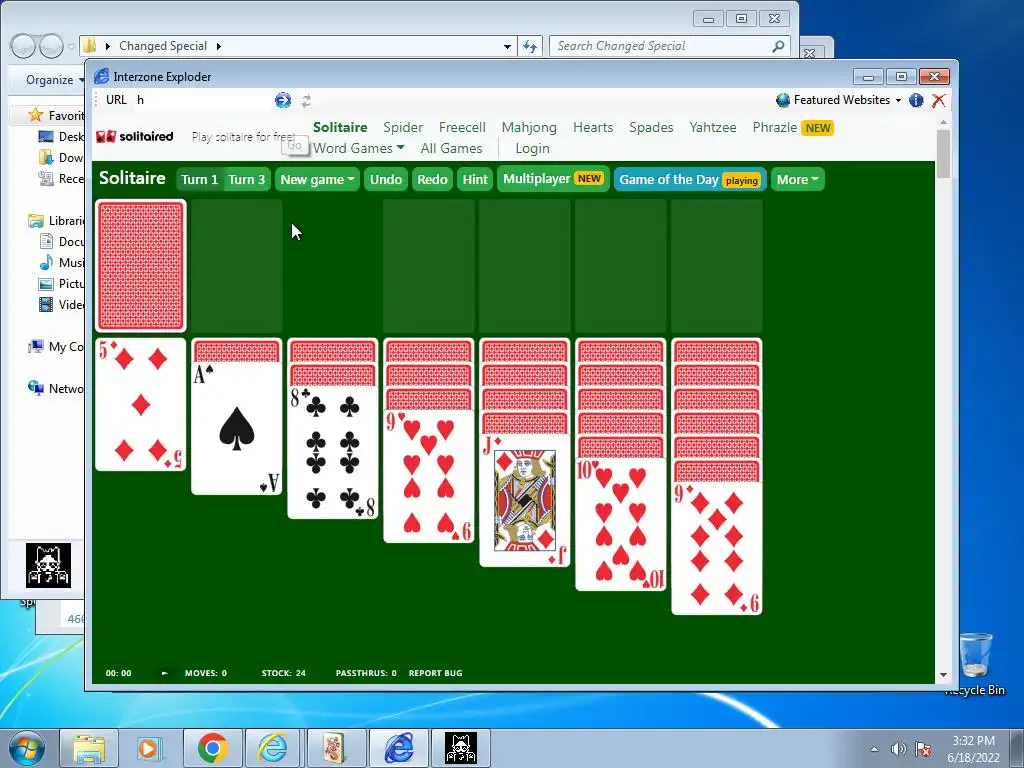Screen dimensions: 1024x768
Task: Click the Solitaired logo
Action: point(135,136)
